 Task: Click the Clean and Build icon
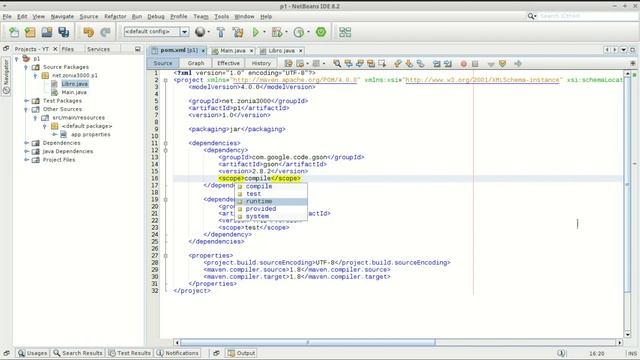[x=238, y=32]
